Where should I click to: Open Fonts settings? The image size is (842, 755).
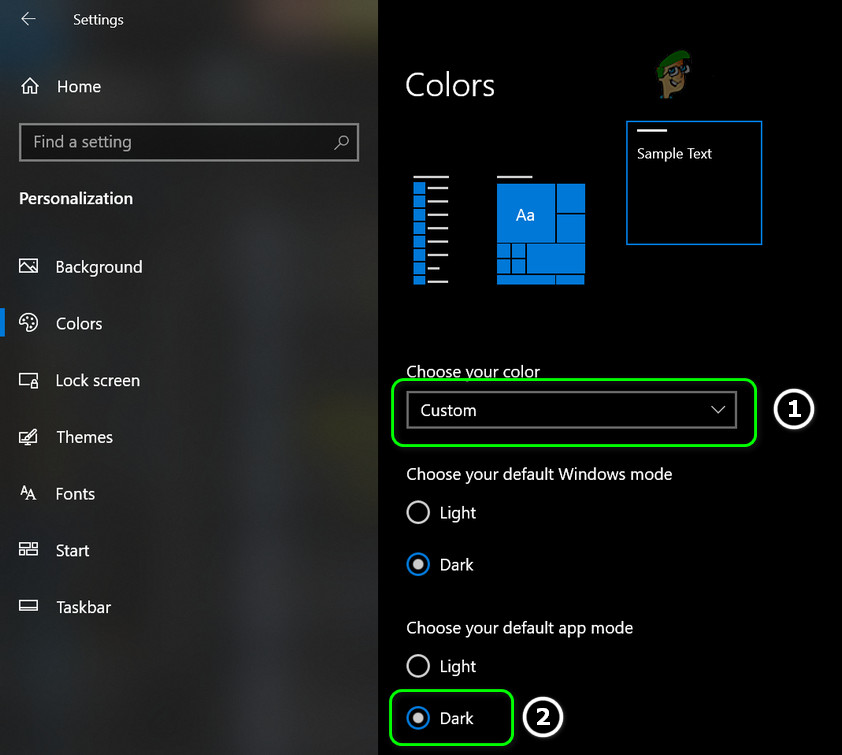(x=75, y=494)
